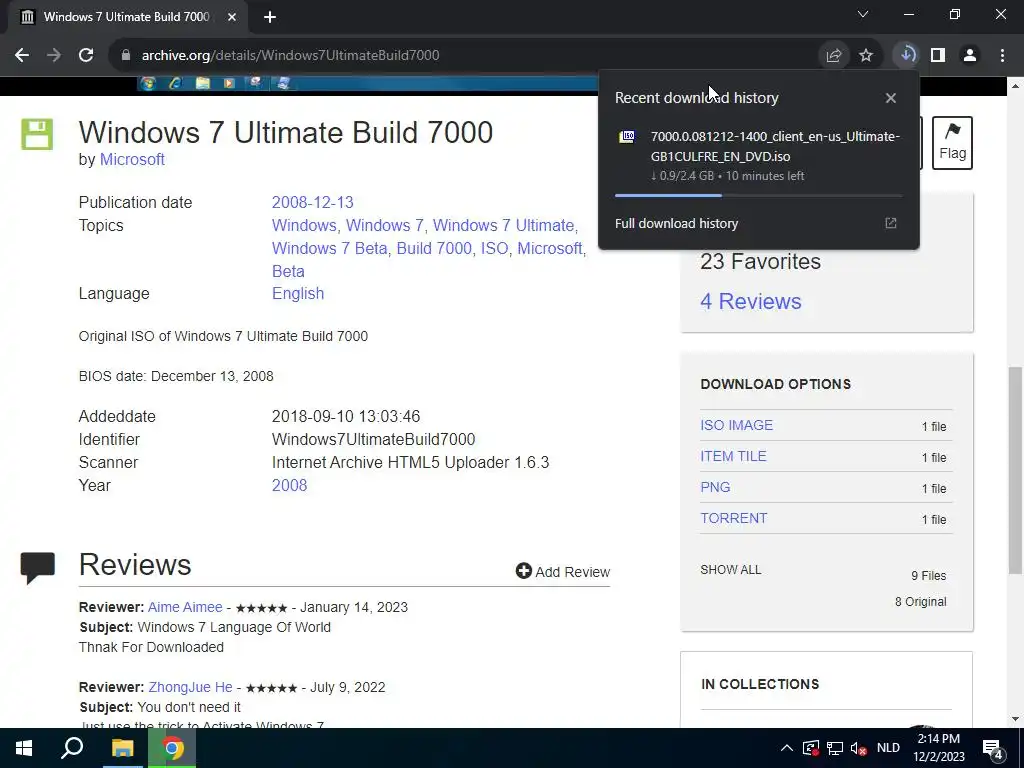Click the Chrome taskbar icon
The height and width of the screenshot is (768, 1024).
click(x=172, y=748)
